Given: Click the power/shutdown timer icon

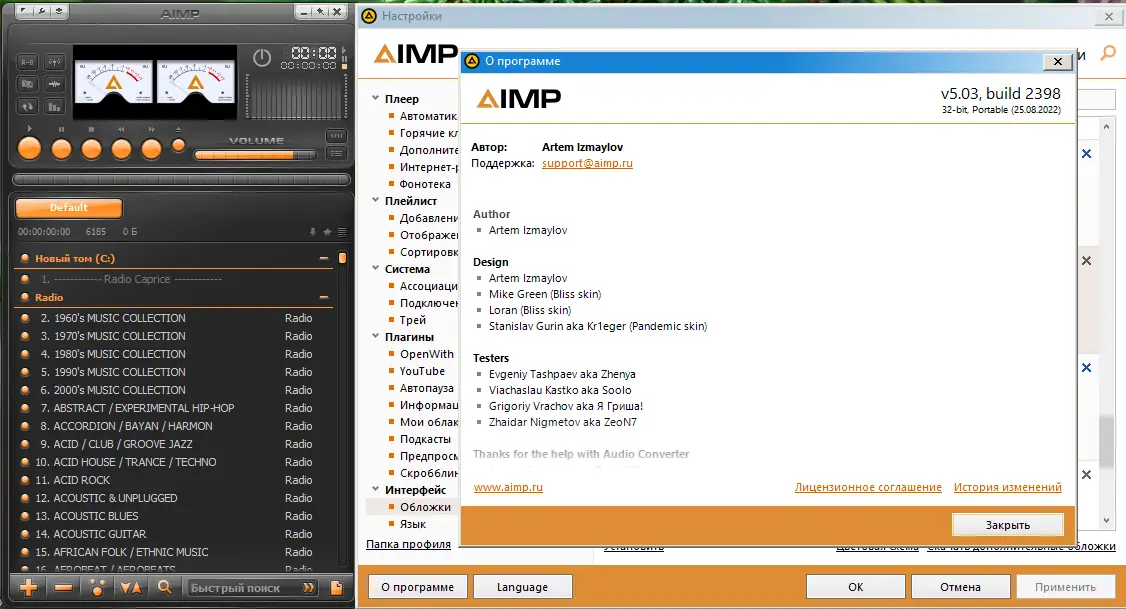Looking at the screenshot, I should tap(262, 57).
